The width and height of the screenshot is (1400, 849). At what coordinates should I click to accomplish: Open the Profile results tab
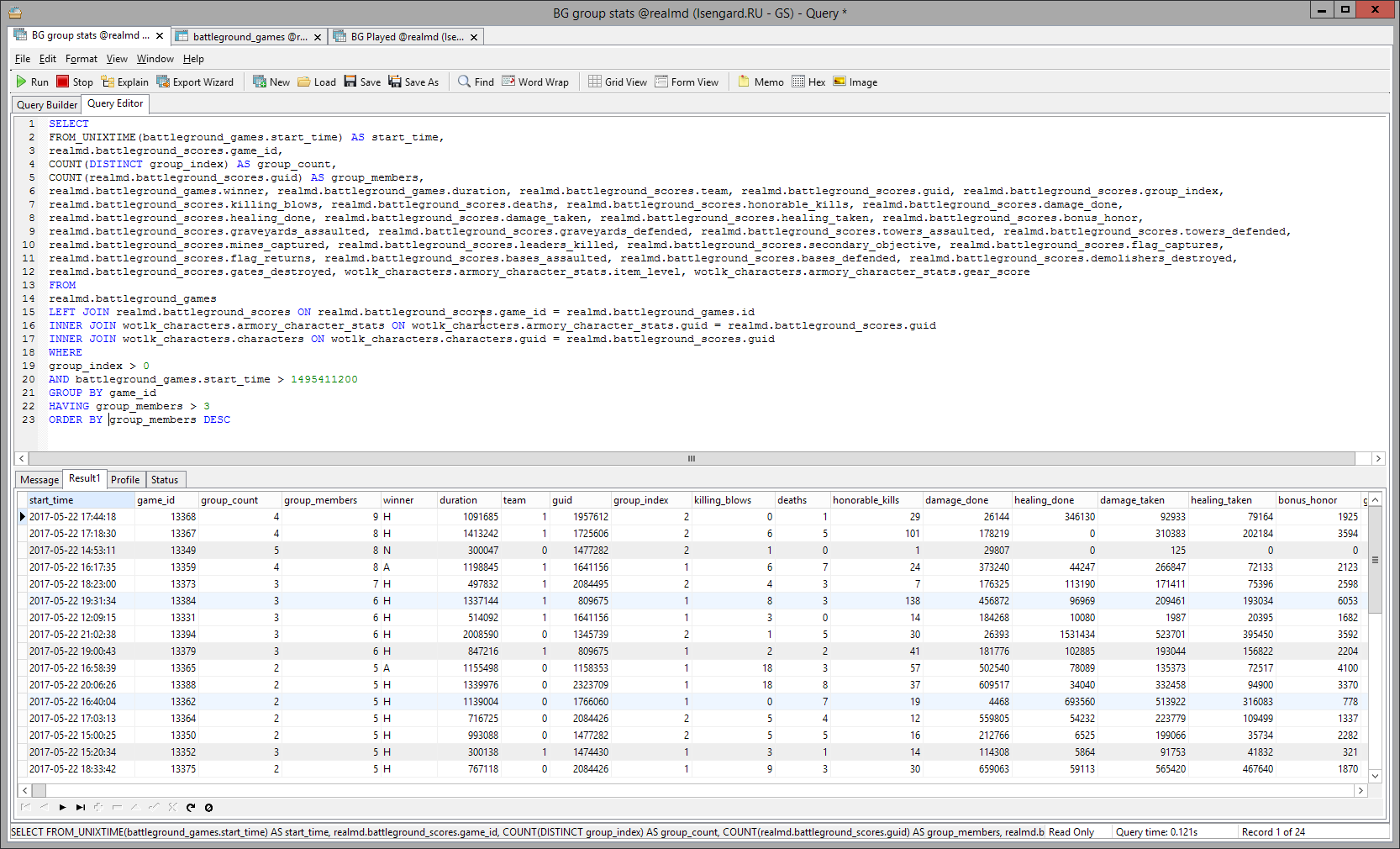(x=125, y=479)
